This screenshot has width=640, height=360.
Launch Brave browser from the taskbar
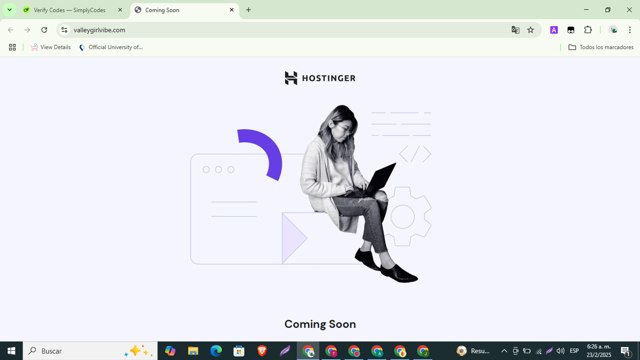point(262,351)
